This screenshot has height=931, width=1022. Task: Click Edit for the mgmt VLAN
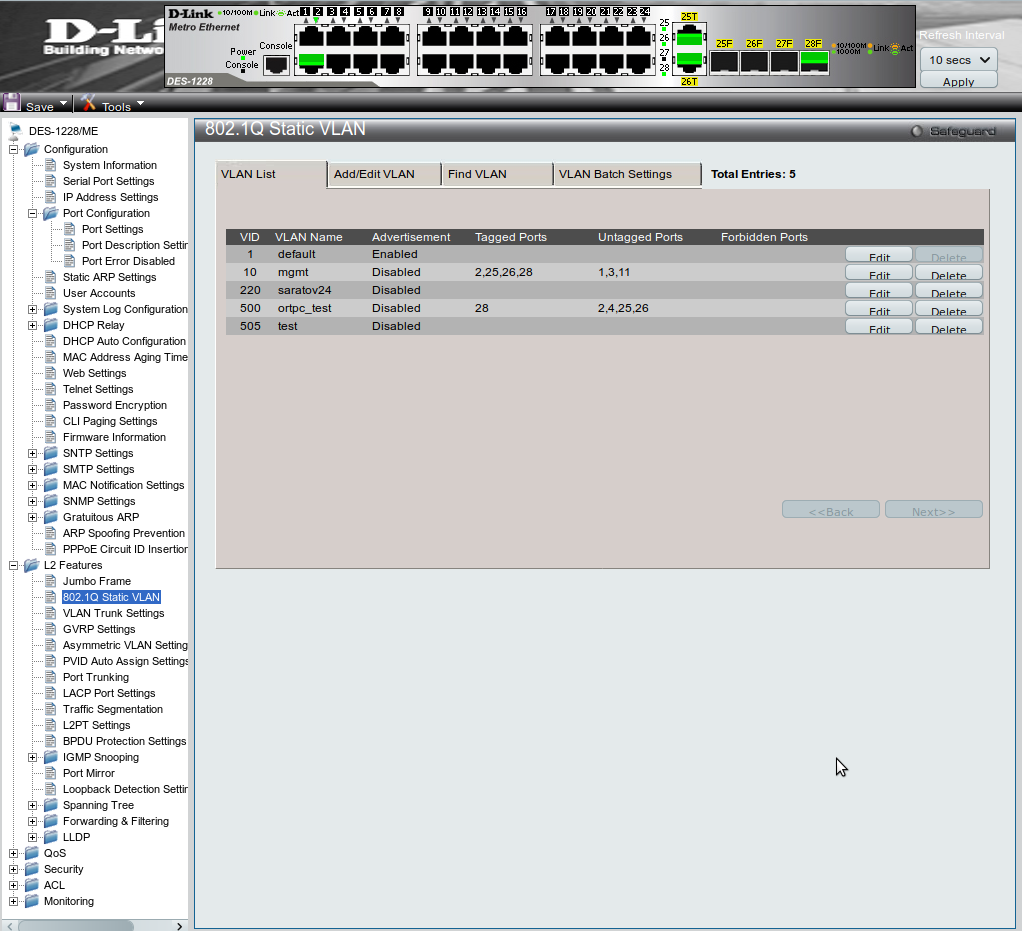878,273
